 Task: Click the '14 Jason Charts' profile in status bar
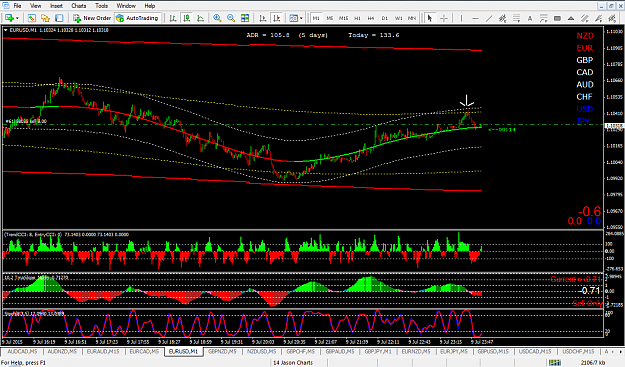point(293,363)
